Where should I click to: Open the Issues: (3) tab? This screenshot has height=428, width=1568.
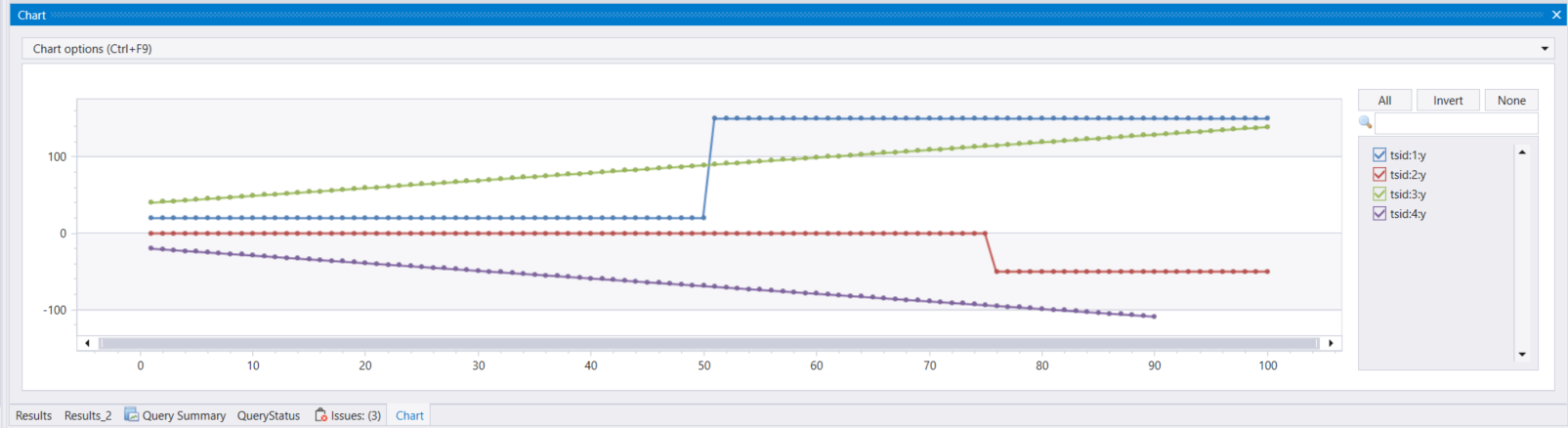coord(348,415)
